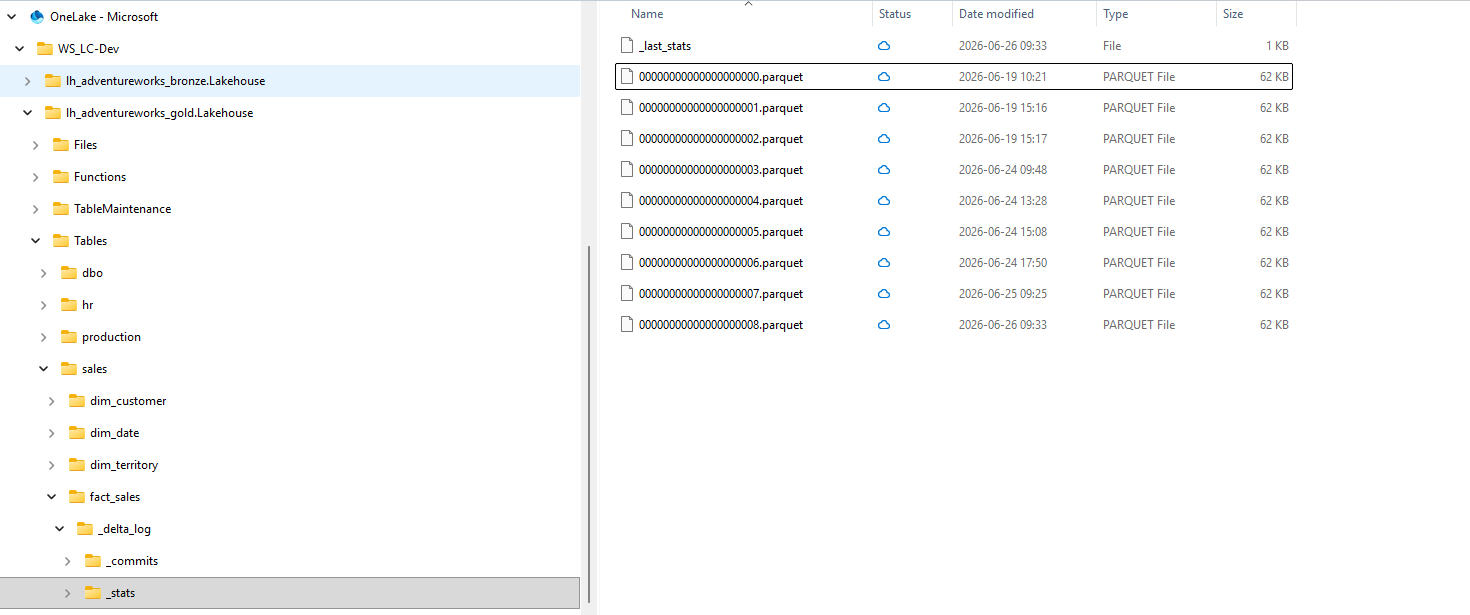The image size is (1470, 615).
Task: Click the lh_adventureworks_gold.Lakehouse folder icon
Action: click(x=53, y=113)
